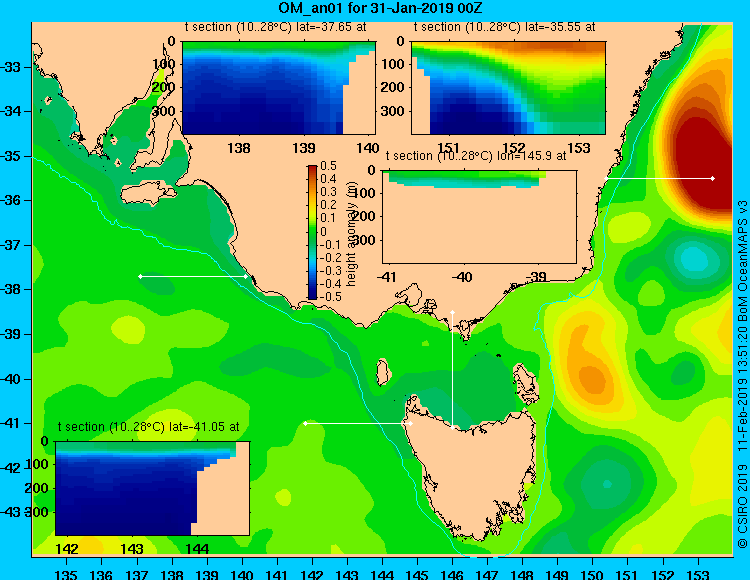Click longitude label "138" under lat=-37.65 inset
Image resolution: width=750 pixels, height=580 pixels.
click(x=239, y=148)
